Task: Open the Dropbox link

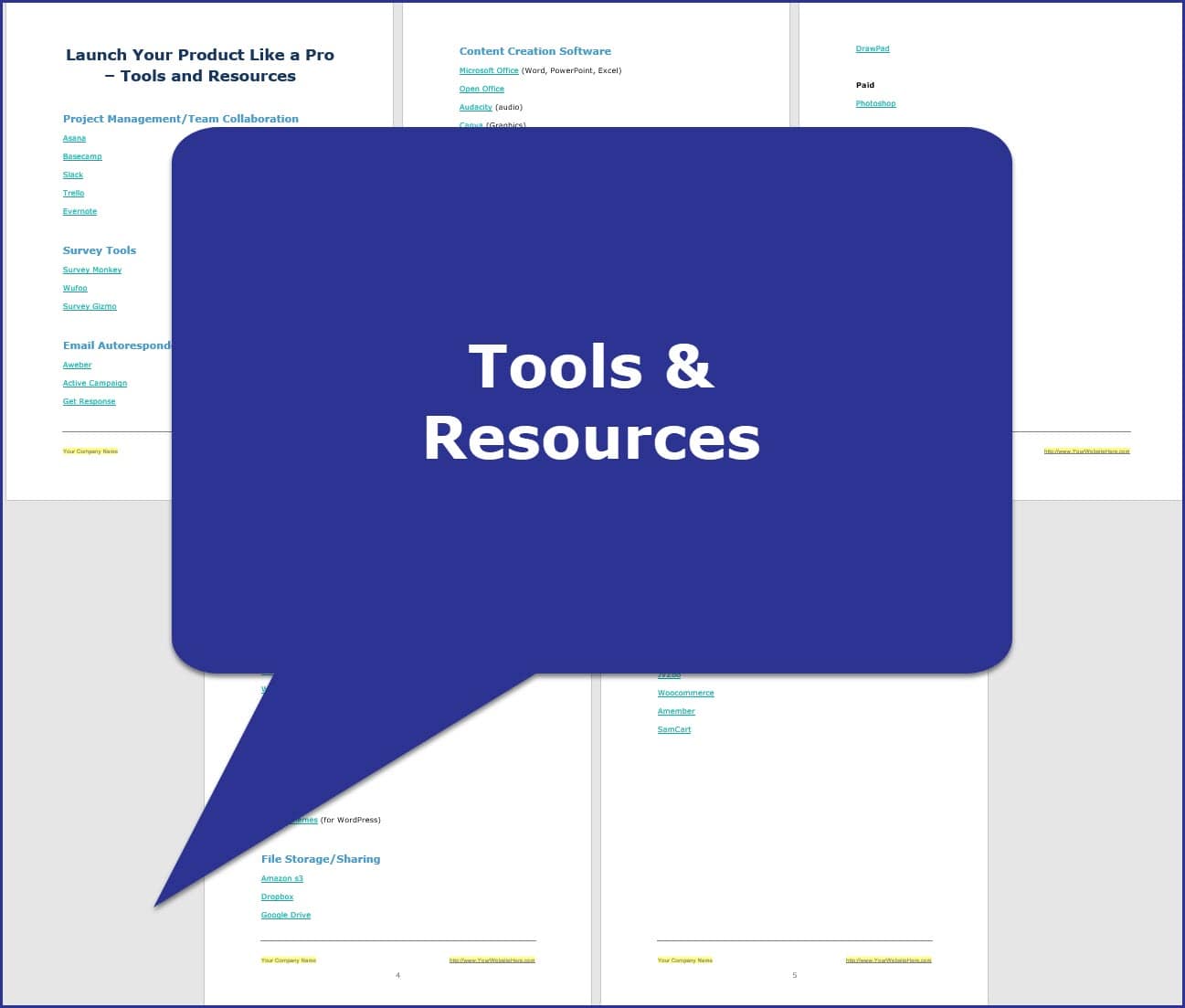Action: click(278, 897)
